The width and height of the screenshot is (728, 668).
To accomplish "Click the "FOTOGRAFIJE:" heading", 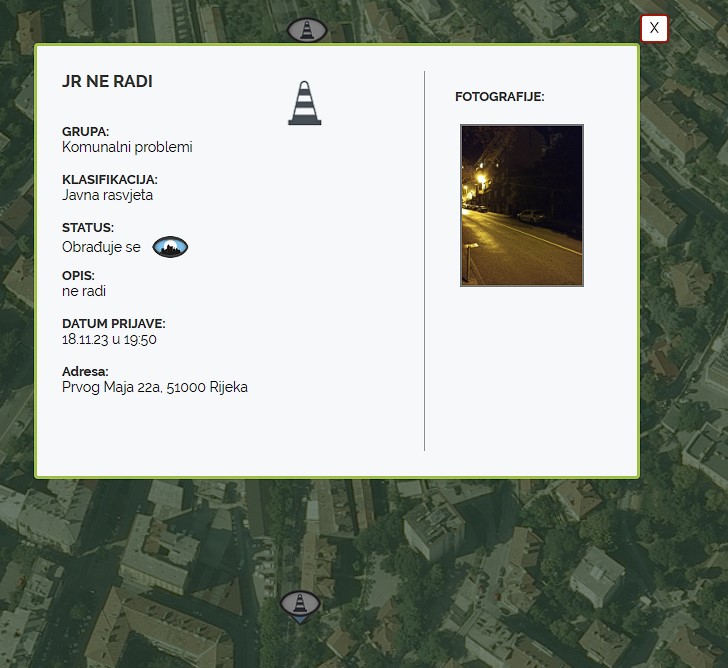I will (x=499, y=97).
